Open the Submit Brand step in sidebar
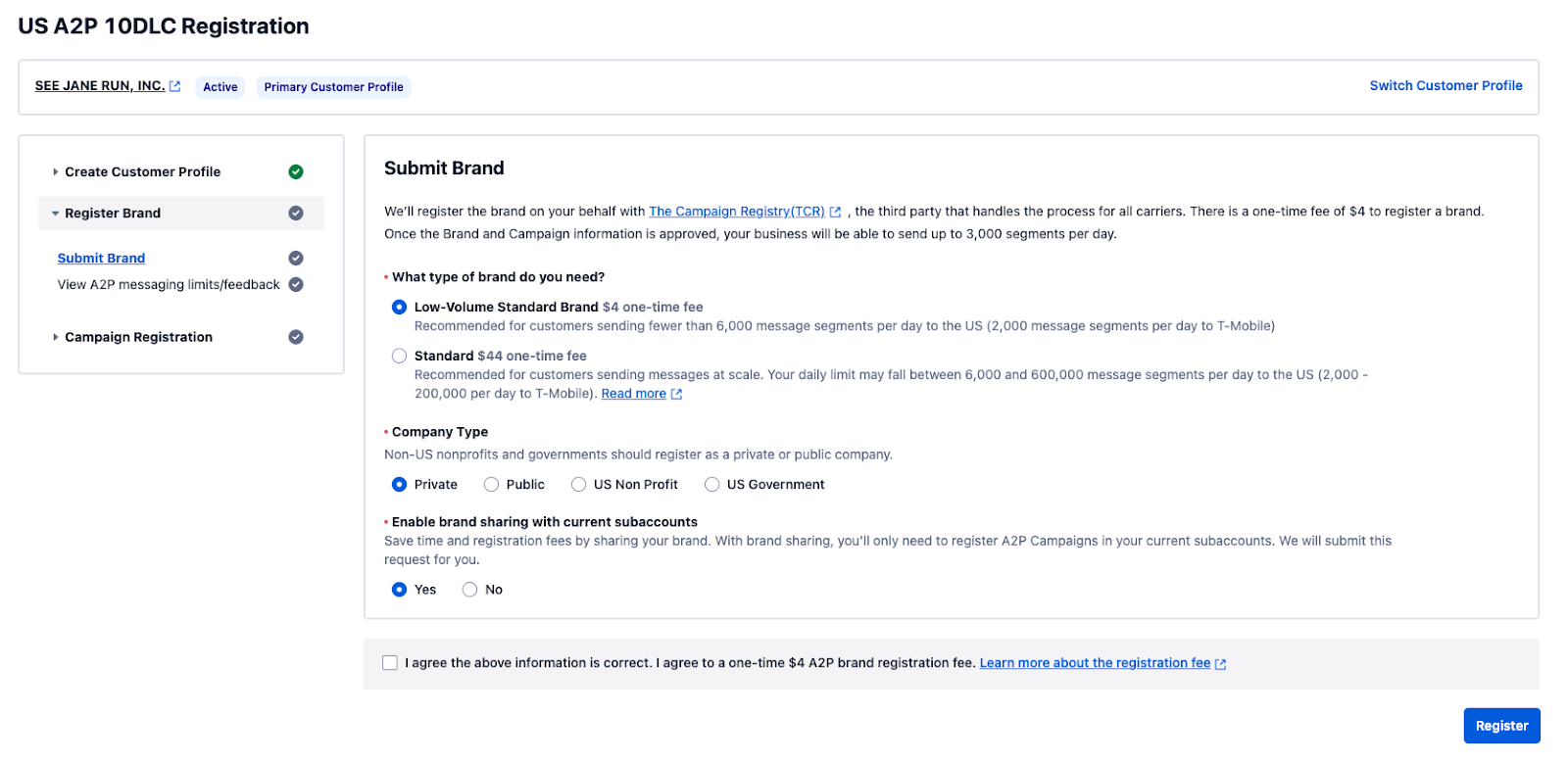This screenshot has width=1568, height=765. coord(101,259)
